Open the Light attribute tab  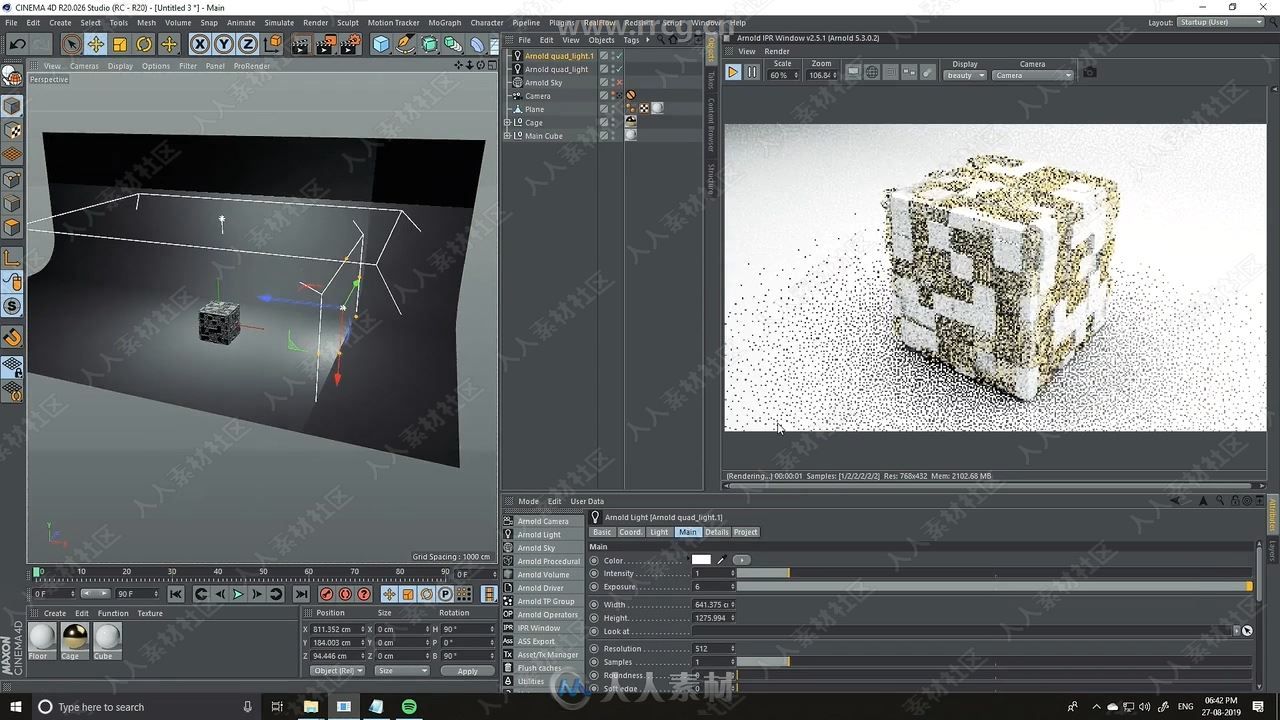(x=659, y=532)
